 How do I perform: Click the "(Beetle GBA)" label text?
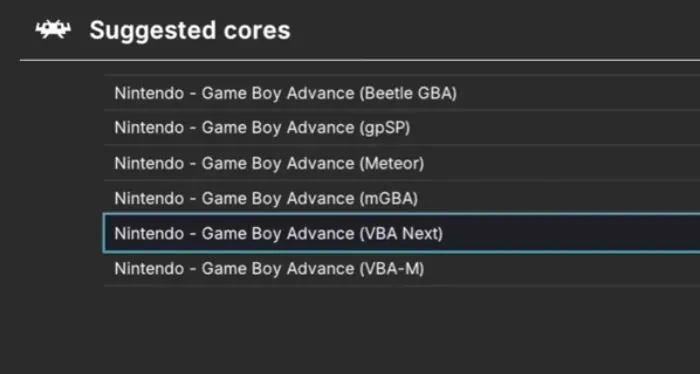coord(408,93)
